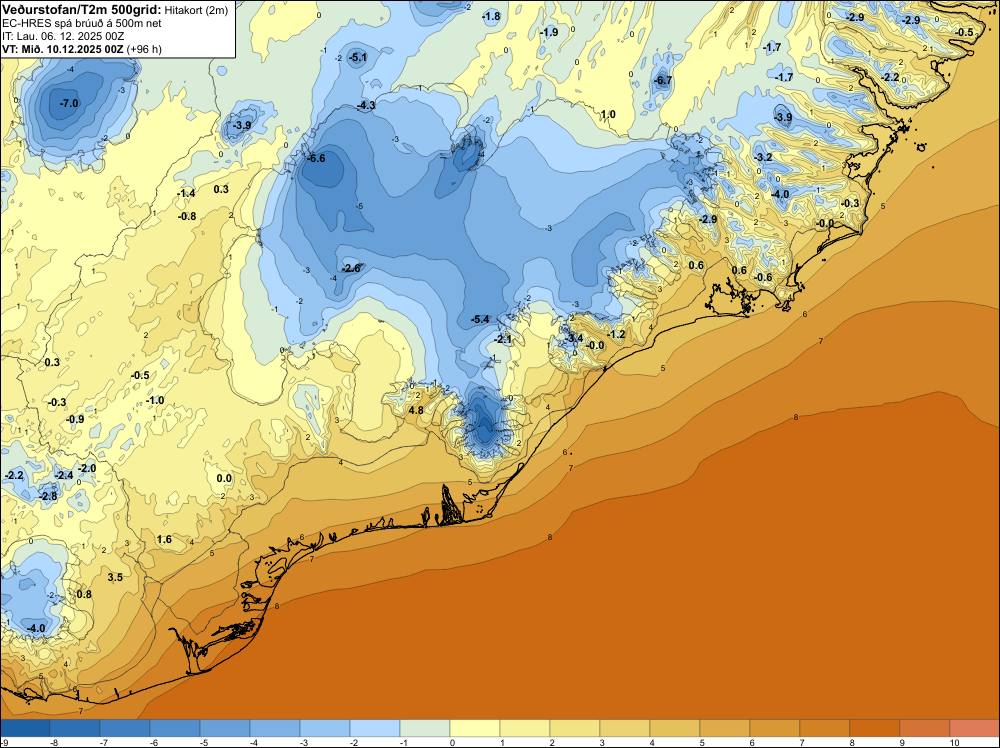Viewport: 1000px width, 748px height.
Task: Select the '-1.8' value at the top
Action: coord(491,17)
